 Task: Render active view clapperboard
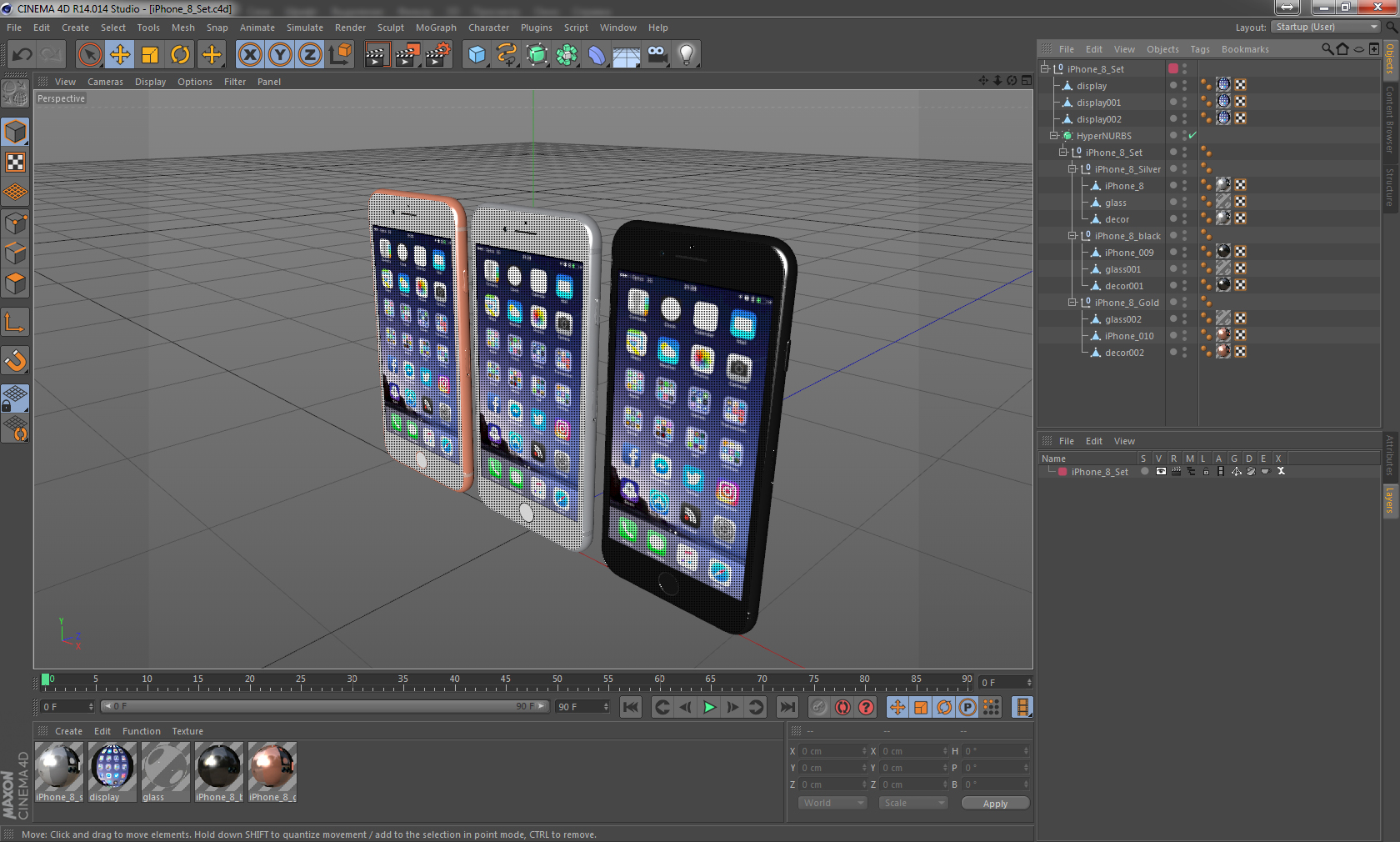377,55
